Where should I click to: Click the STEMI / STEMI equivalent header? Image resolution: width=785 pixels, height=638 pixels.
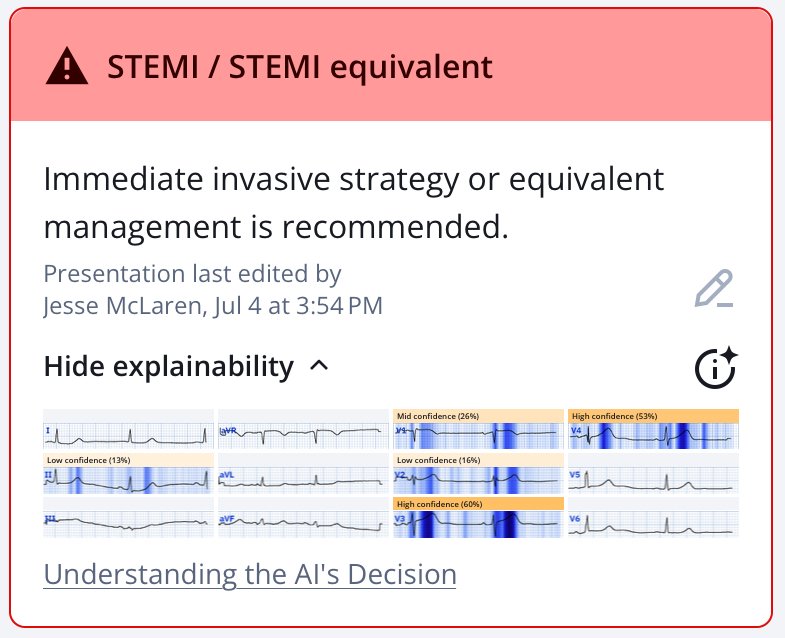coord(300,67)
